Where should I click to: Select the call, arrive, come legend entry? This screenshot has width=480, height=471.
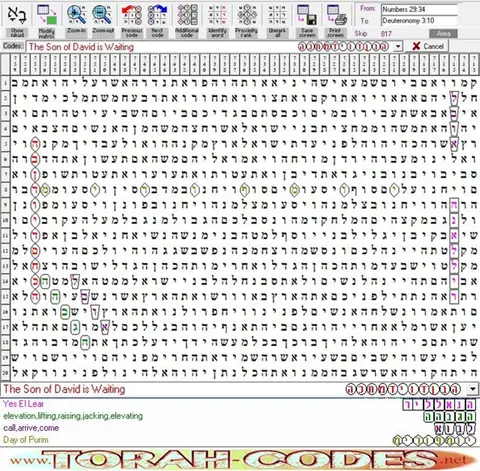(31, 428)
